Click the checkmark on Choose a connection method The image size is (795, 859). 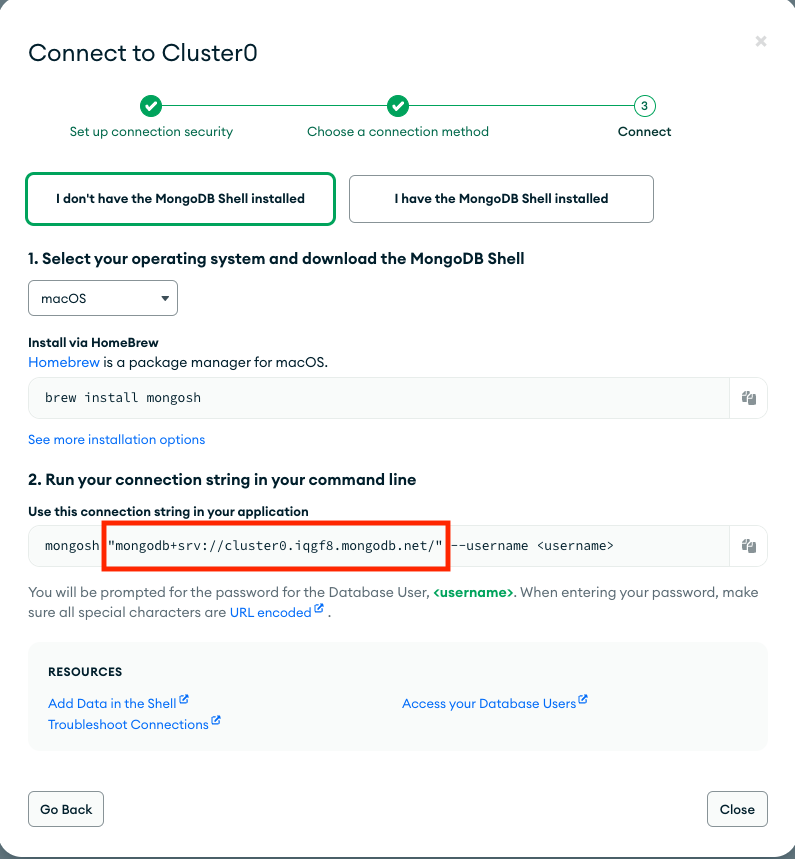pyautogui.click(x=398, y=106)
